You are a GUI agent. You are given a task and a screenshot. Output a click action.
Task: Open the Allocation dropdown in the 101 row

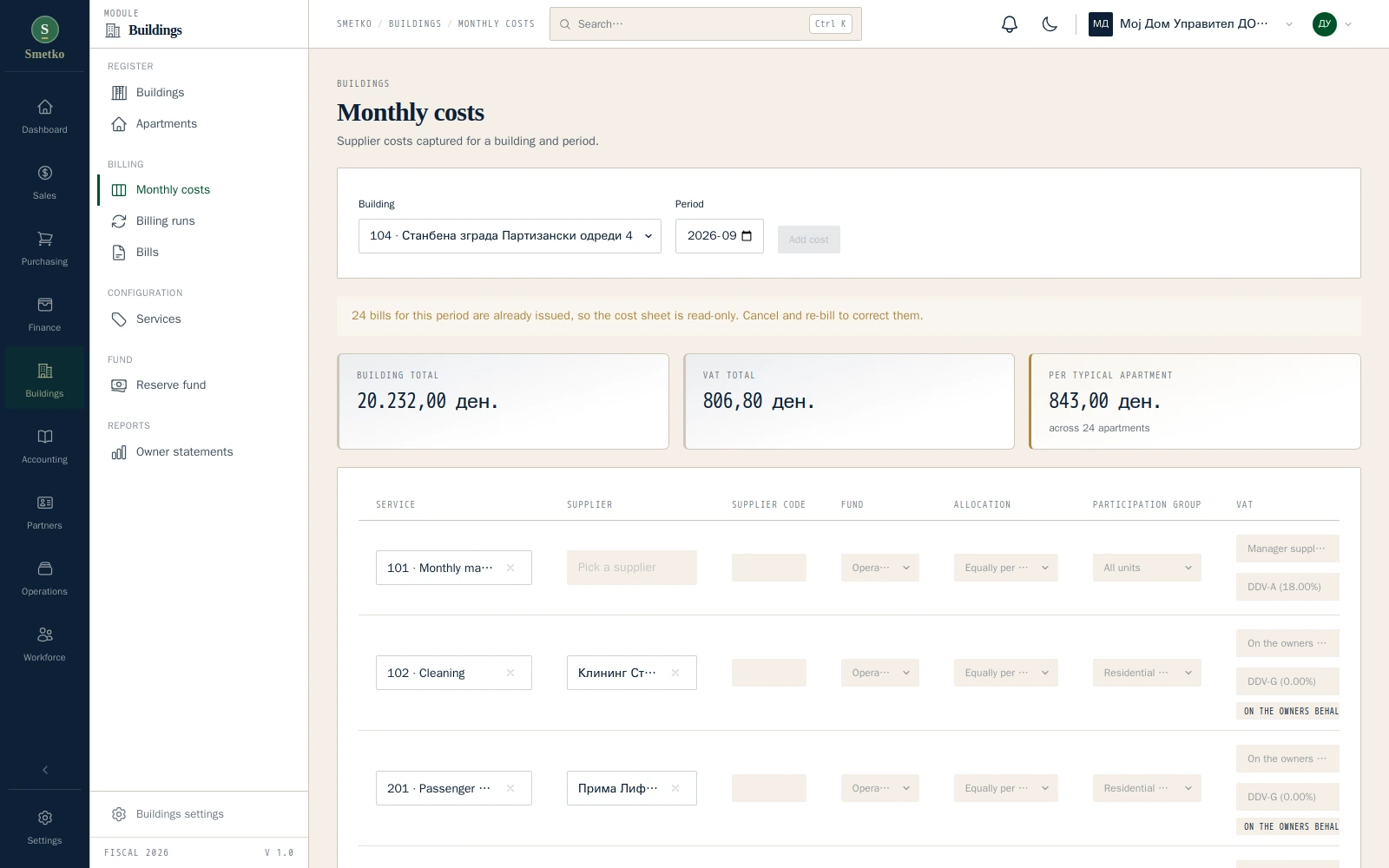(x=1005, y=568)
